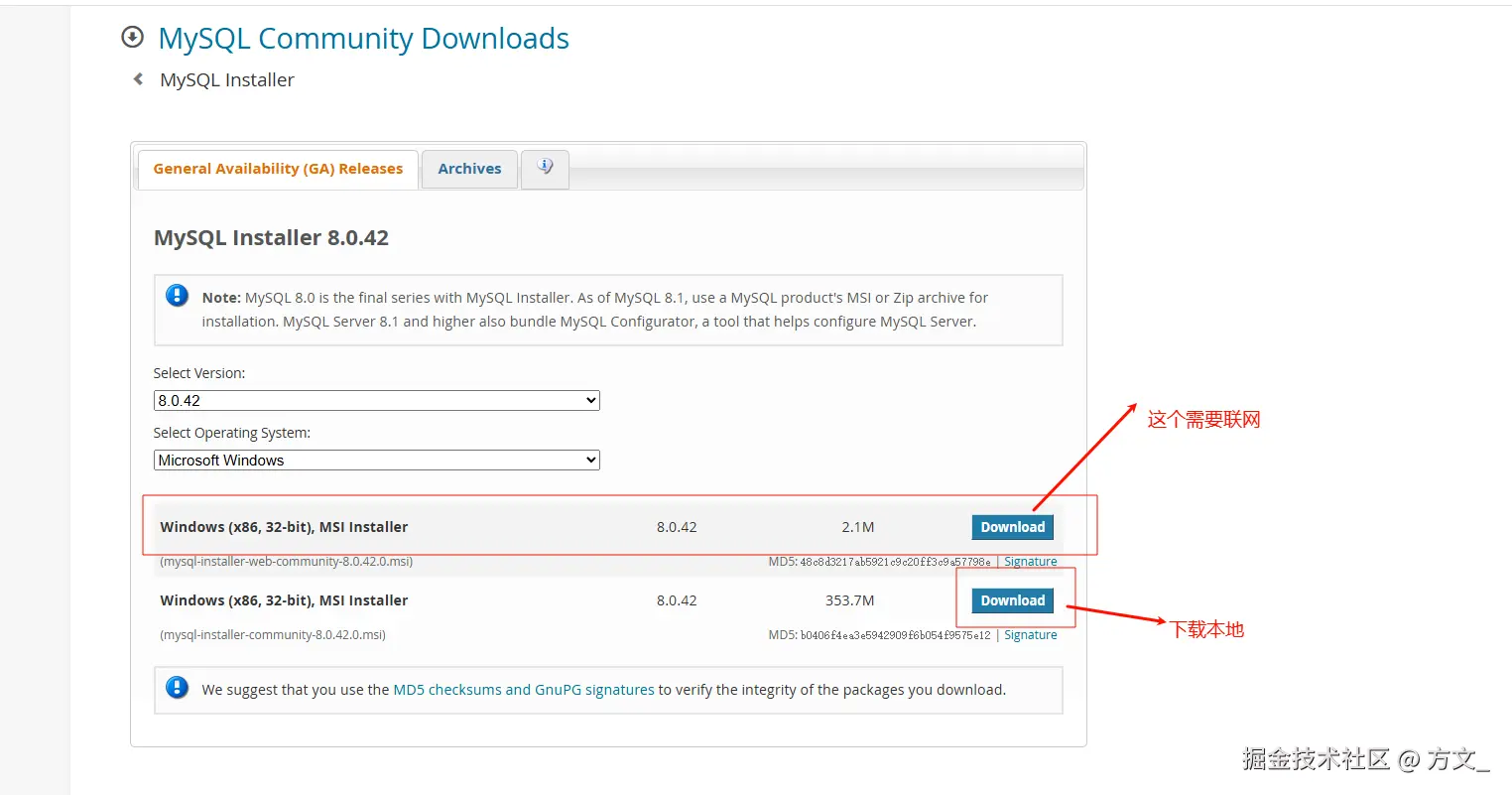This screenshot has width=1512, height=795.
Task: Download the 353.7M full installer
Action: point(1012,600)
